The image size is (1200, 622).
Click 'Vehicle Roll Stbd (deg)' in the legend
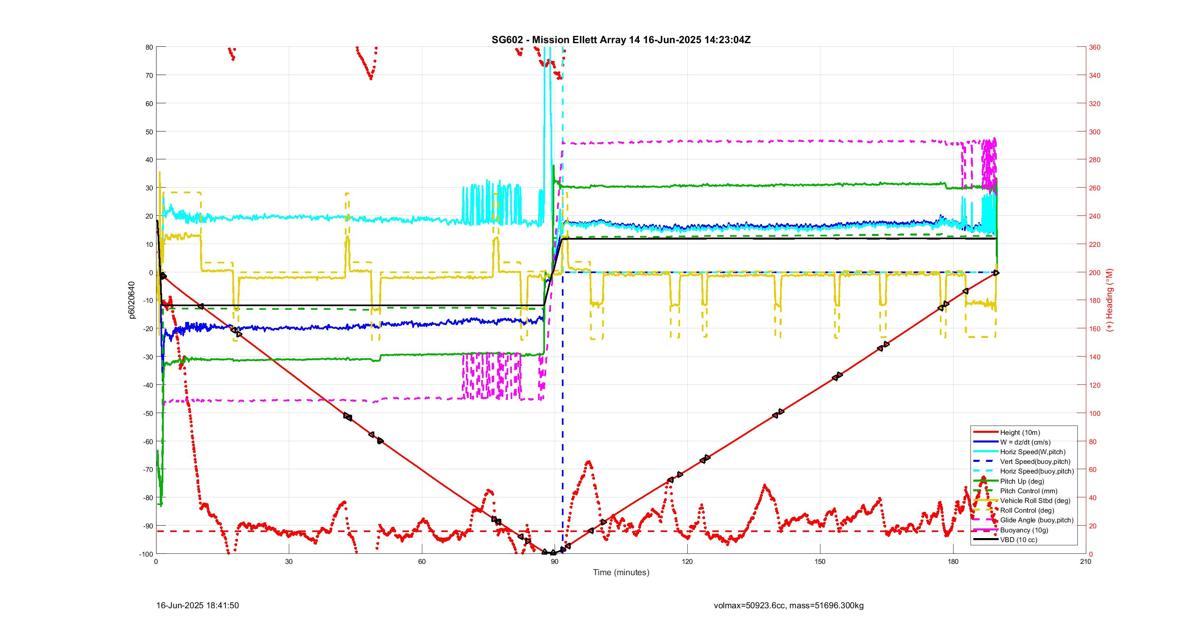(1034, 500)
